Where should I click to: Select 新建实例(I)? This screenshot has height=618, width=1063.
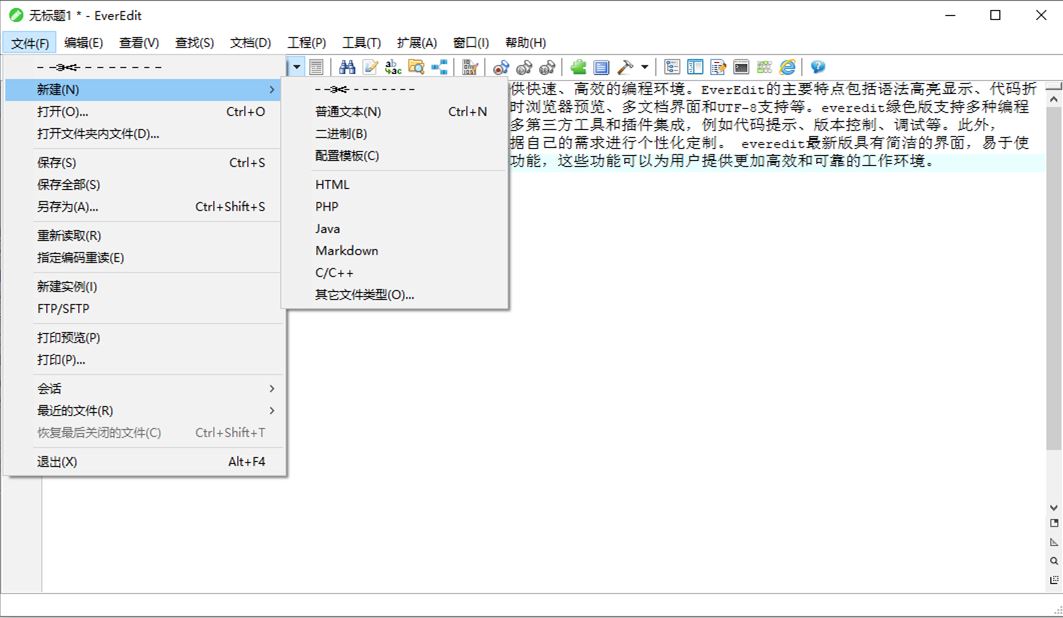point(143,287)
